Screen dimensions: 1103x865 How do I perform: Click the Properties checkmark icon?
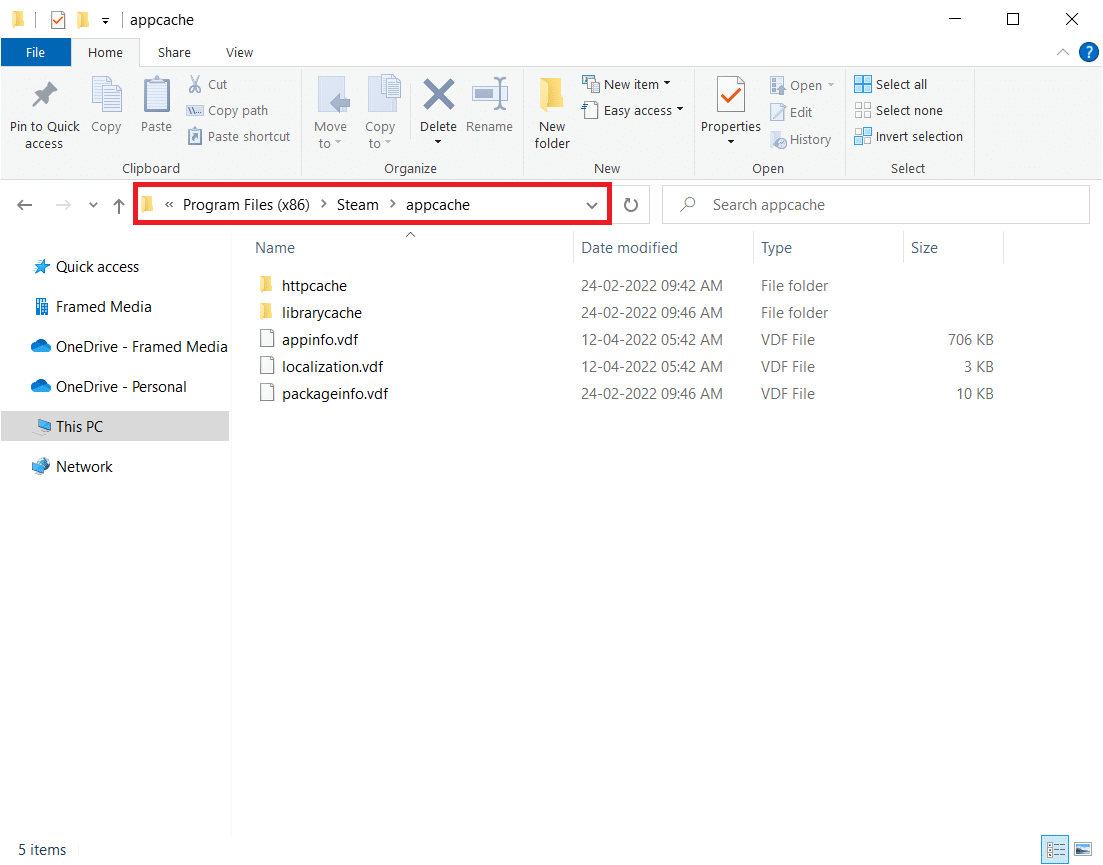click(731, 95)
